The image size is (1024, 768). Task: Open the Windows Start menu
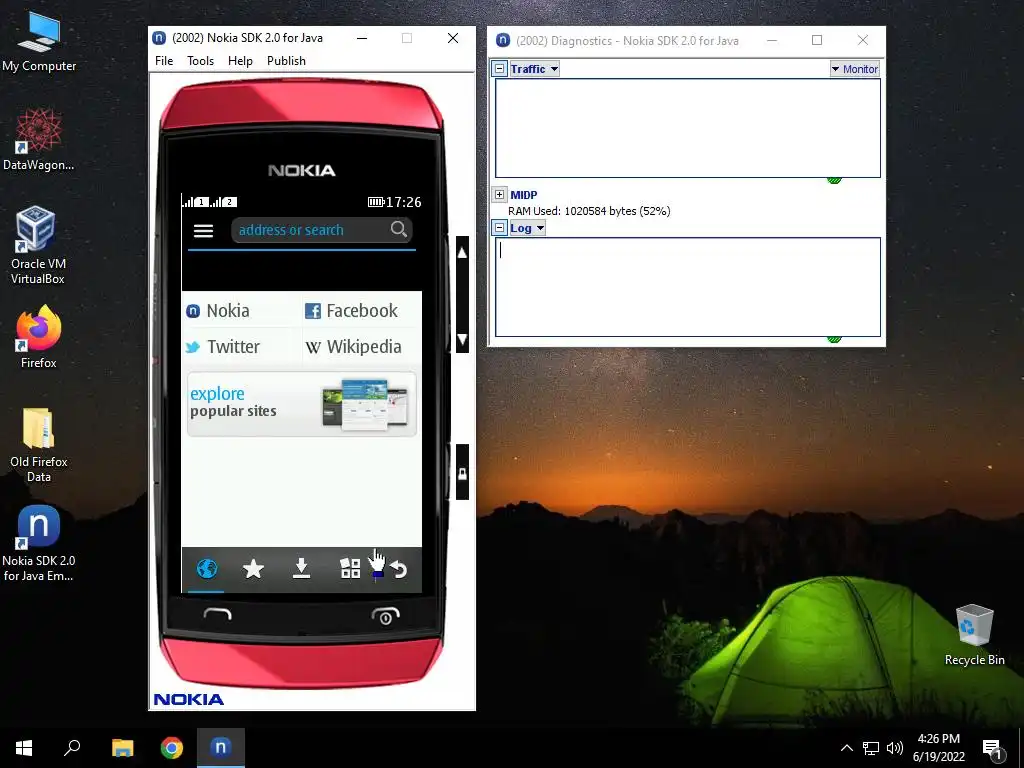point(24,748)
